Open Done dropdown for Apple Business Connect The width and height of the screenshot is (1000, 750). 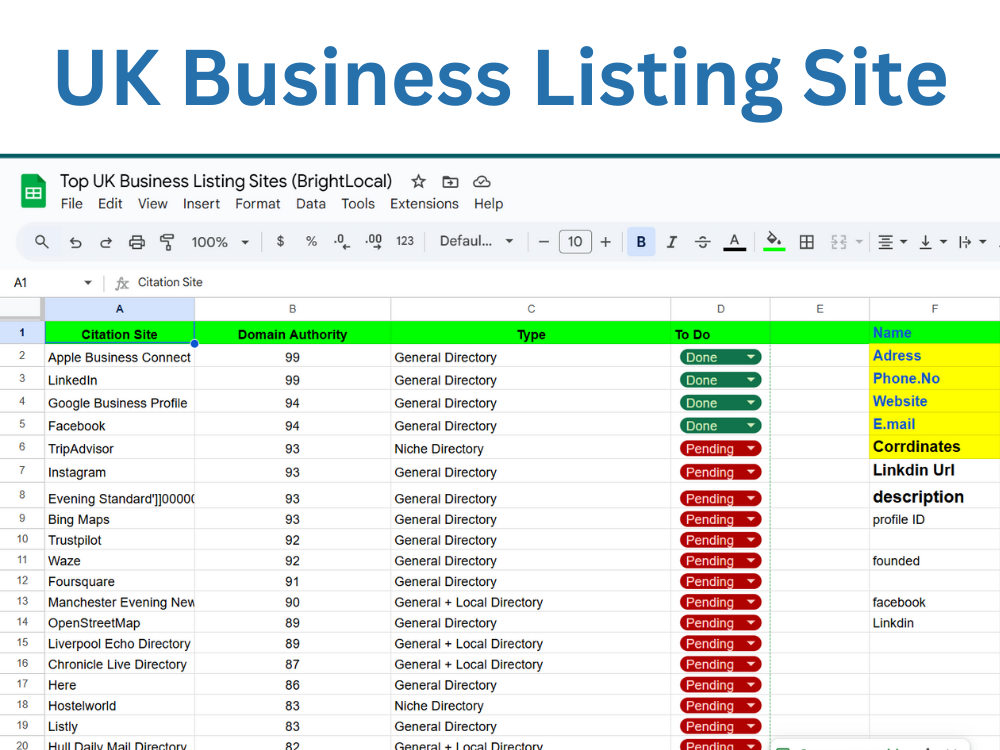tap(721, 357)
